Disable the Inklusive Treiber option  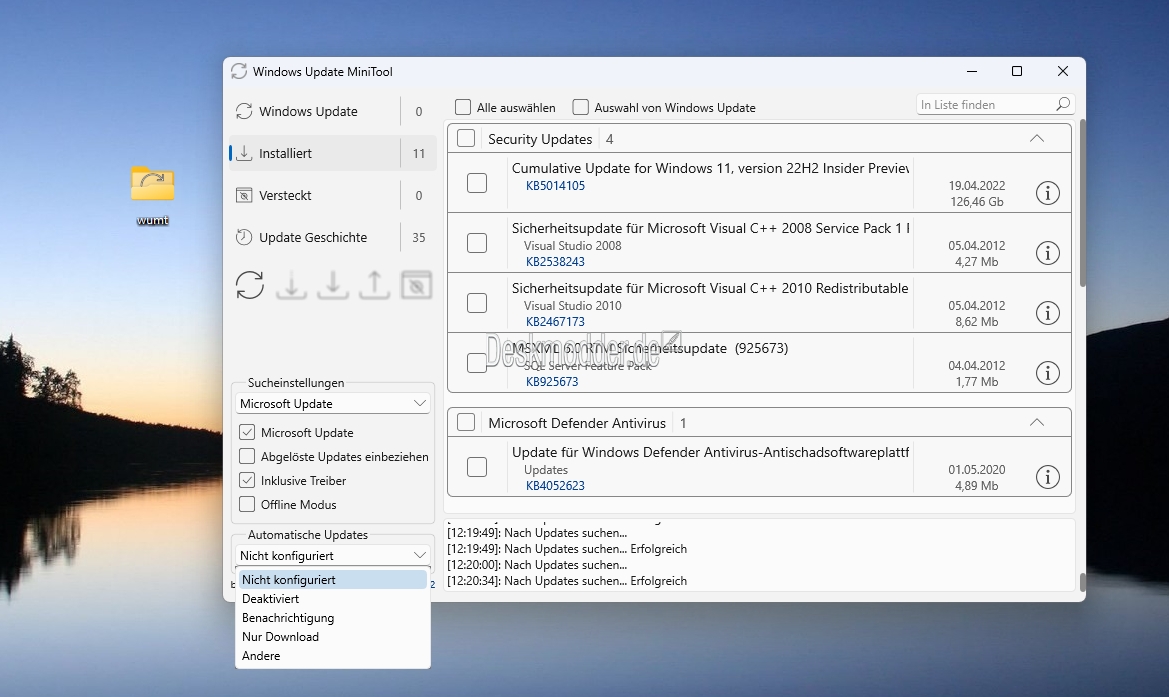tap(247, 481)
